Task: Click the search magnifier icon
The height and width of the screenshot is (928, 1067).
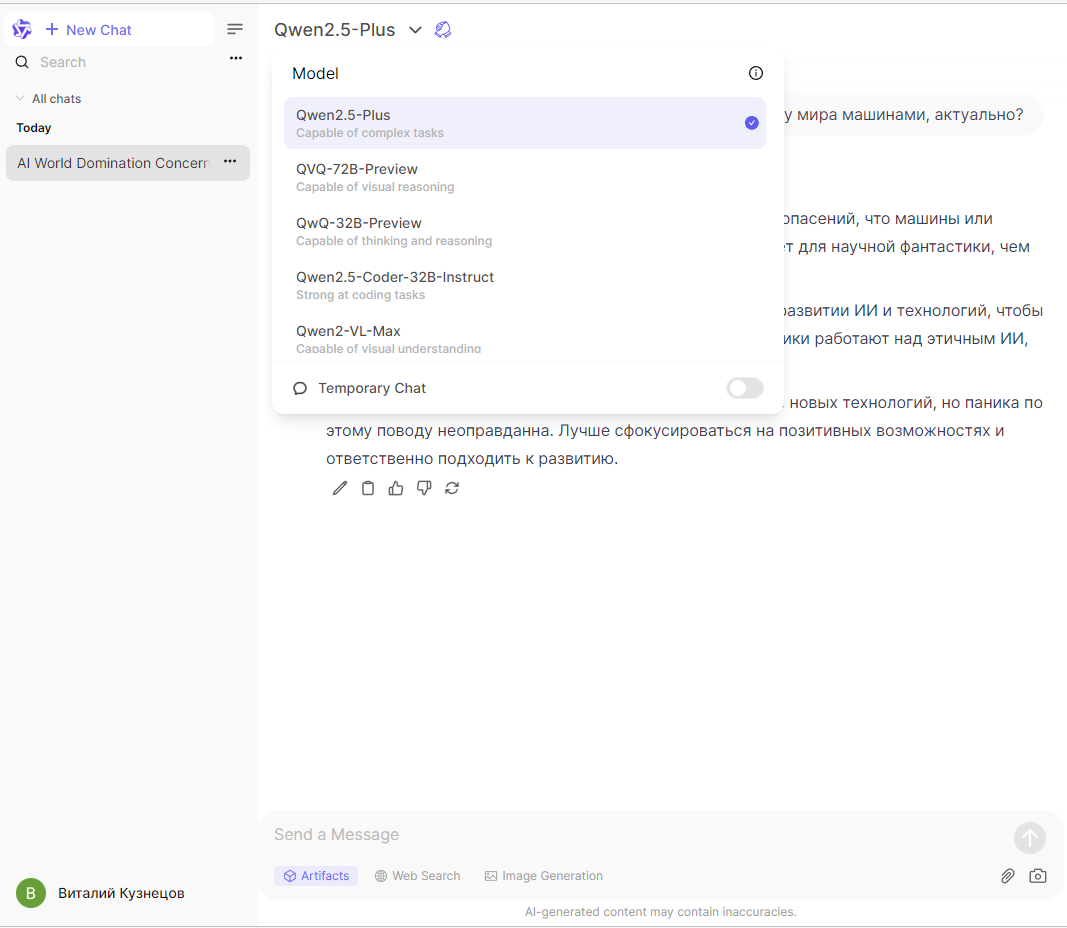Action: click(x=22, y=62)
